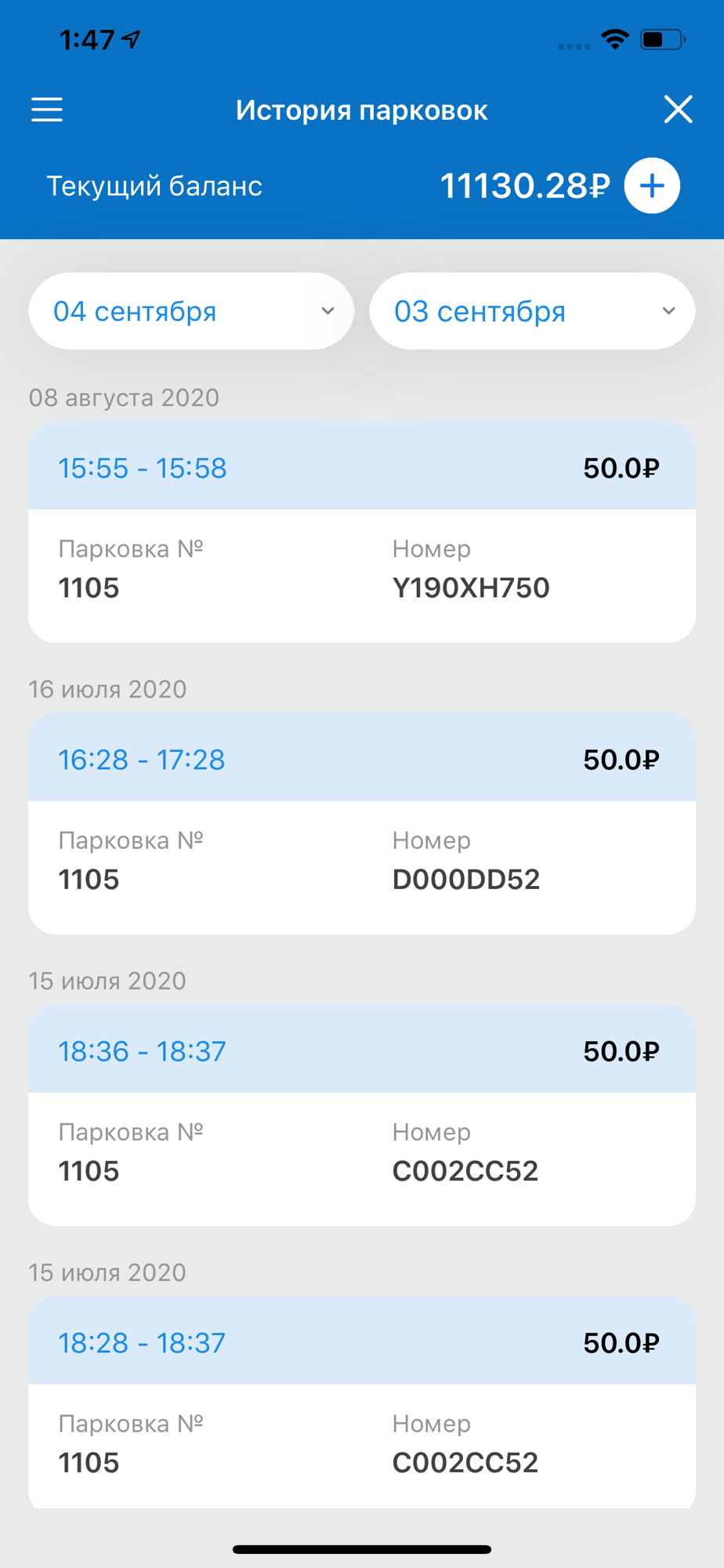
Task: Tap the current balance 11130.28₽ amount
Action: [525, 186]
